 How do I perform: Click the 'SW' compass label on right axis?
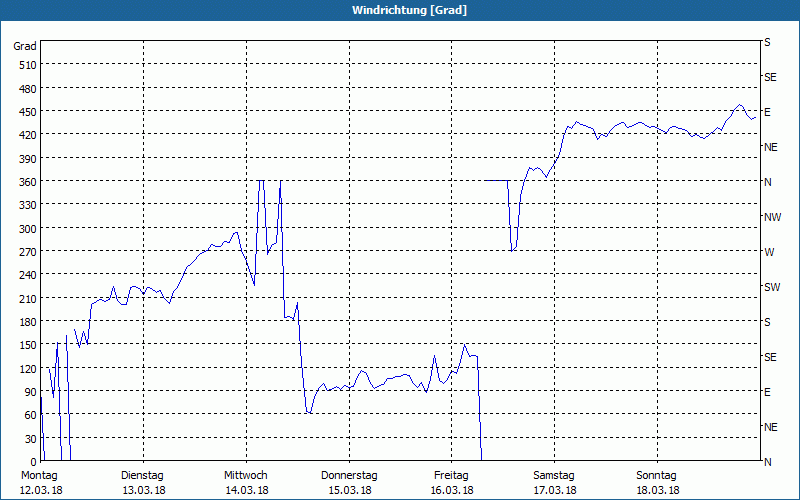[772, 287]
